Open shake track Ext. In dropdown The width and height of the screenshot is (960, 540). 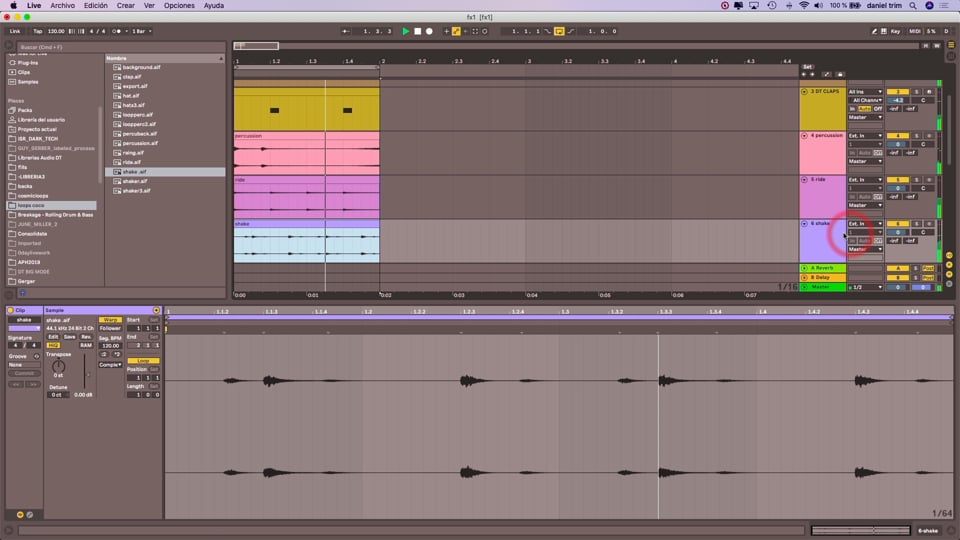pyautogui.click(x=865, y=224)
